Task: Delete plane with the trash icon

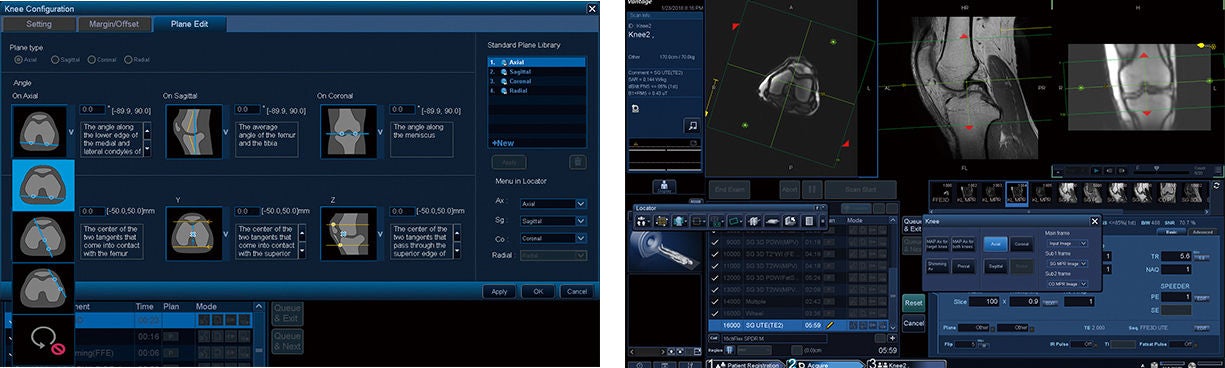Action: 577,161
